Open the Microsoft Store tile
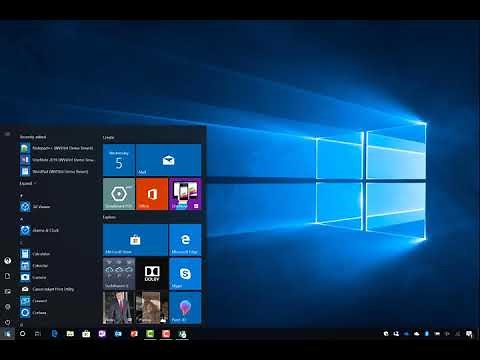The width and height of the screenshot is (480, 360). click(x=135, y=240)
